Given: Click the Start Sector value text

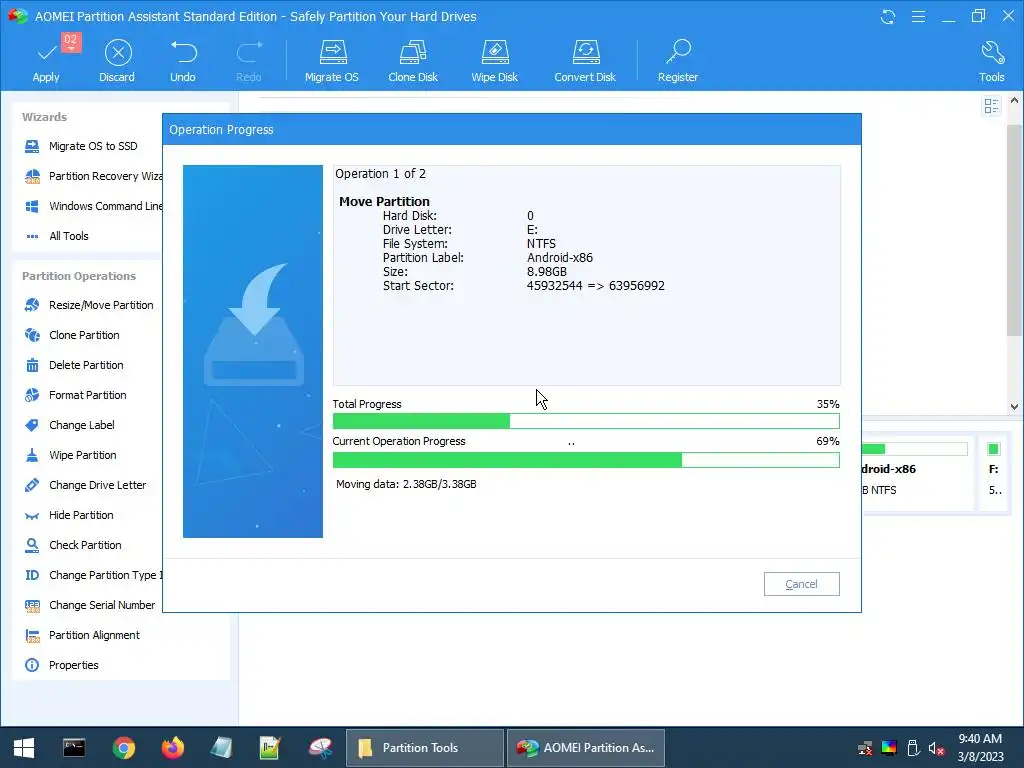Looking at the screenshot, I should tap(596, 285).
